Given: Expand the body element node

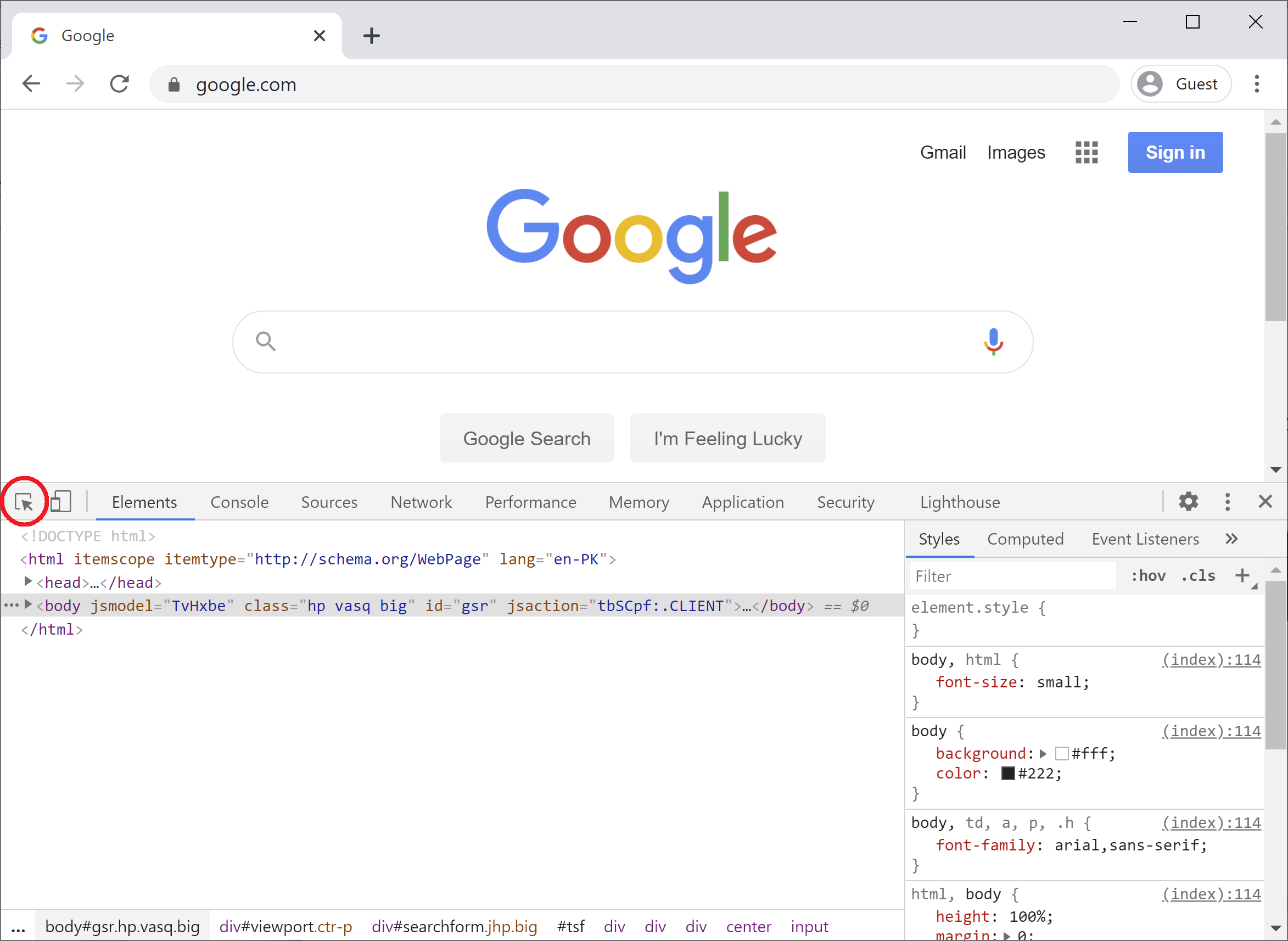Looking at the screenshot, I should click(x=27, y=605).
